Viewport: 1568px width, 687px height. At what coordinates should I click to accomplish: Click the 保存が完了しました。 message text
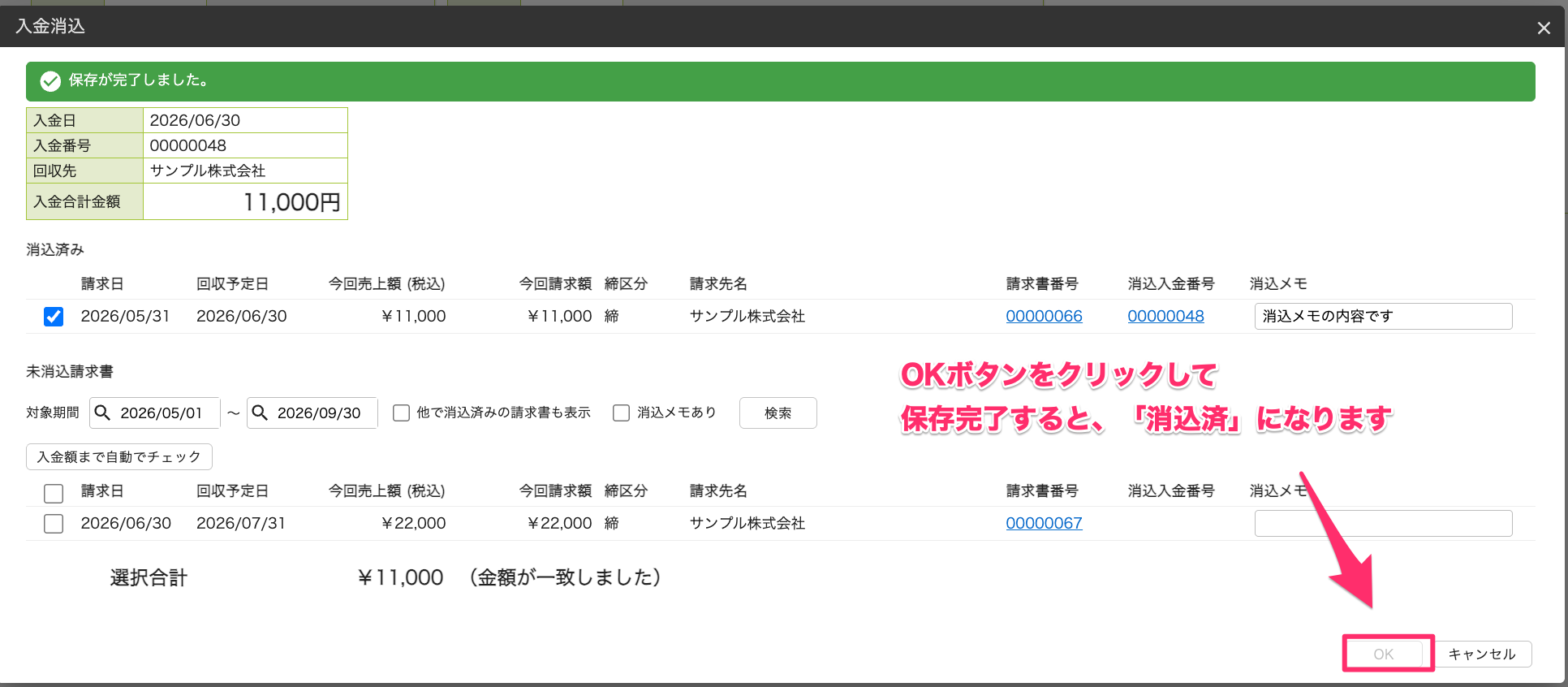[x=140, y=80]
